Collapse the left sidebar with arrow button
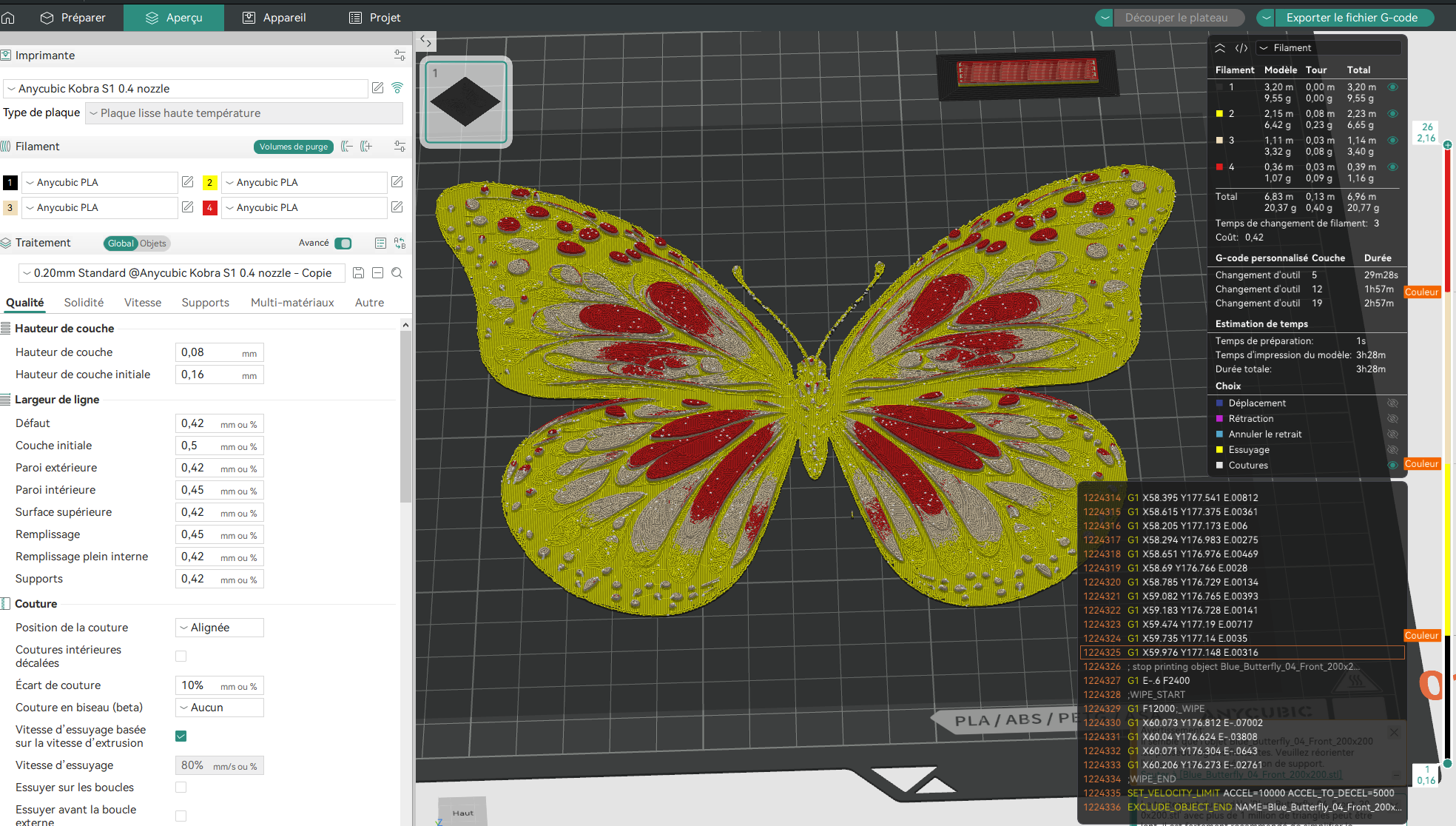The width and height of the screenshot is (1456, 826). tap(425, 41)
